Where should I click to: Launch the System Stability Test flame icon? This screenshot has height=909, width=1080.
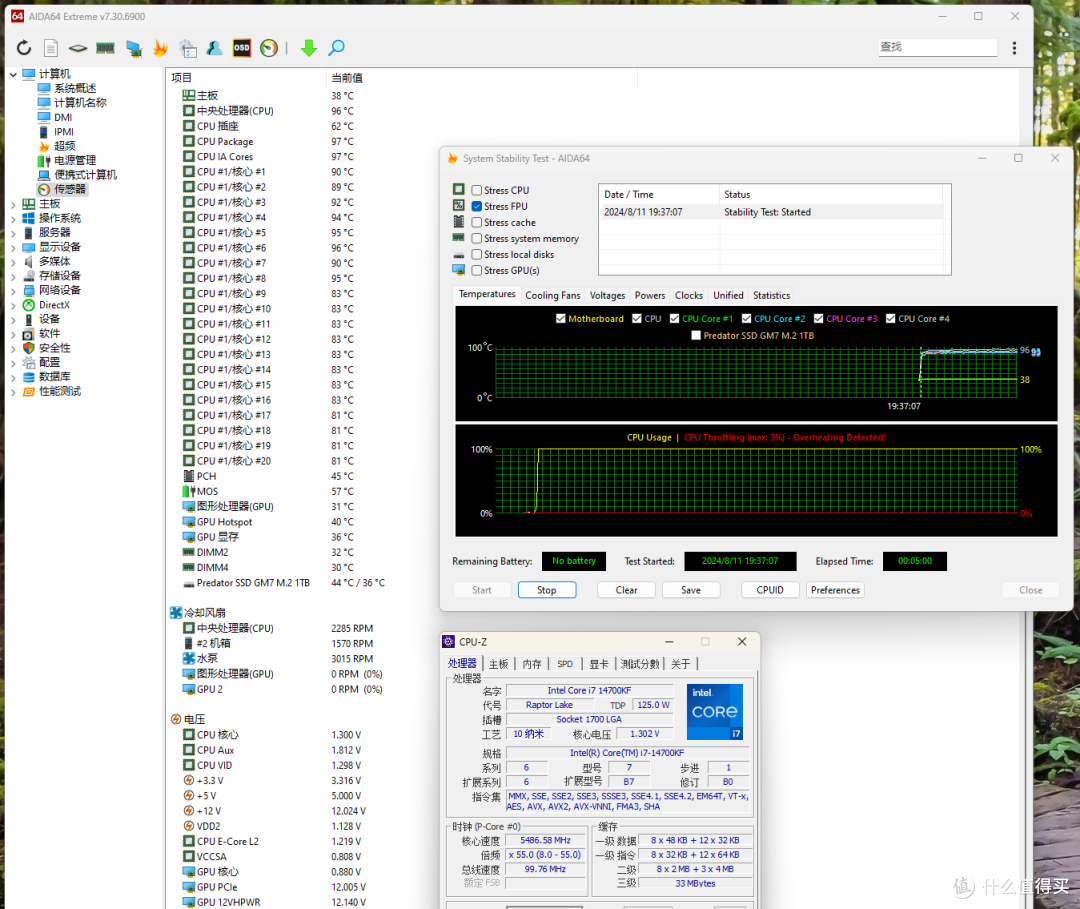(x=160, y=48)
